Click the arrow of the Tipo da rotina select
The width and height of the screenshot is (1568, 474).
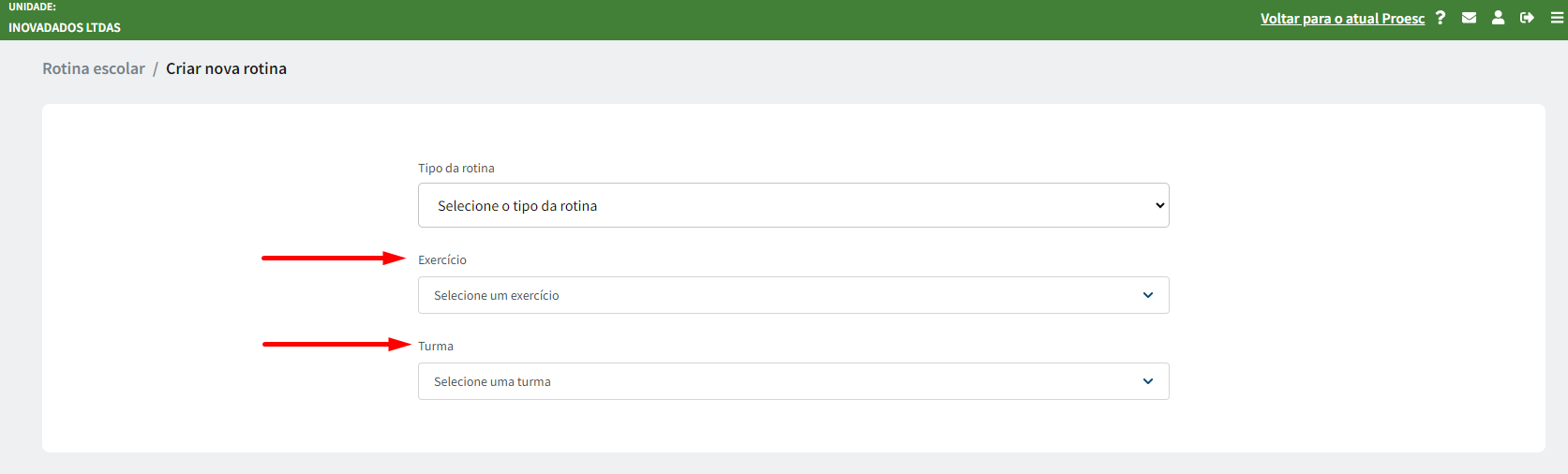click(x=1160, y=205)
